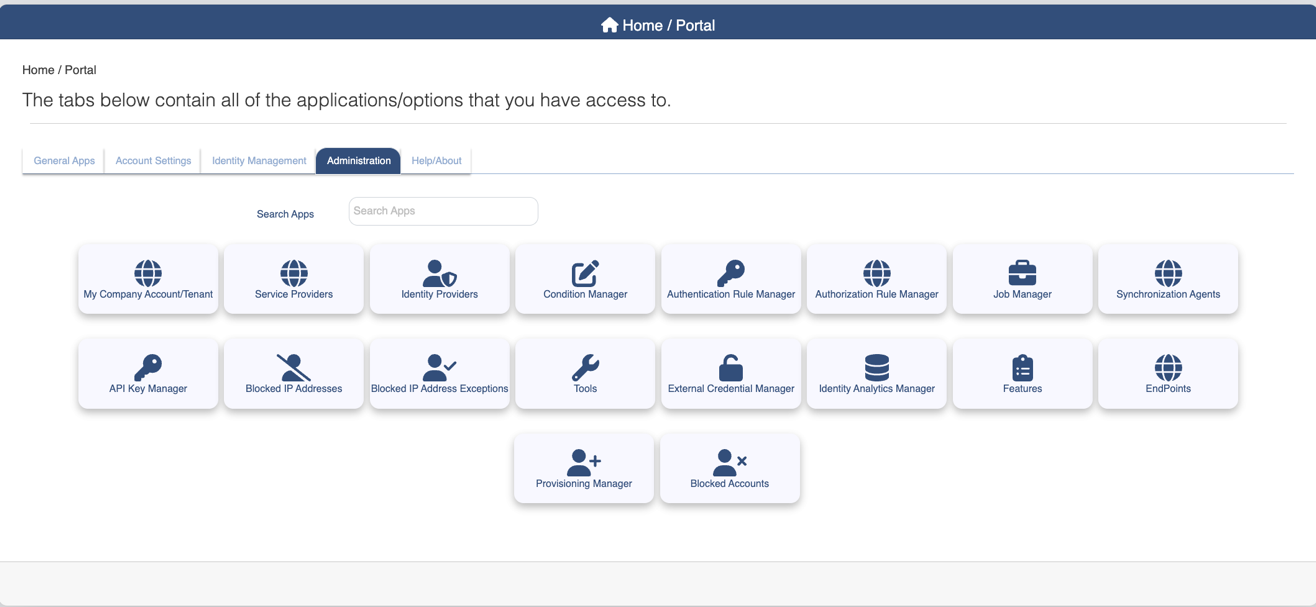Launch Tools wrench icon
This screenshot has height=607, width=1316.
(x=585, y=367)
